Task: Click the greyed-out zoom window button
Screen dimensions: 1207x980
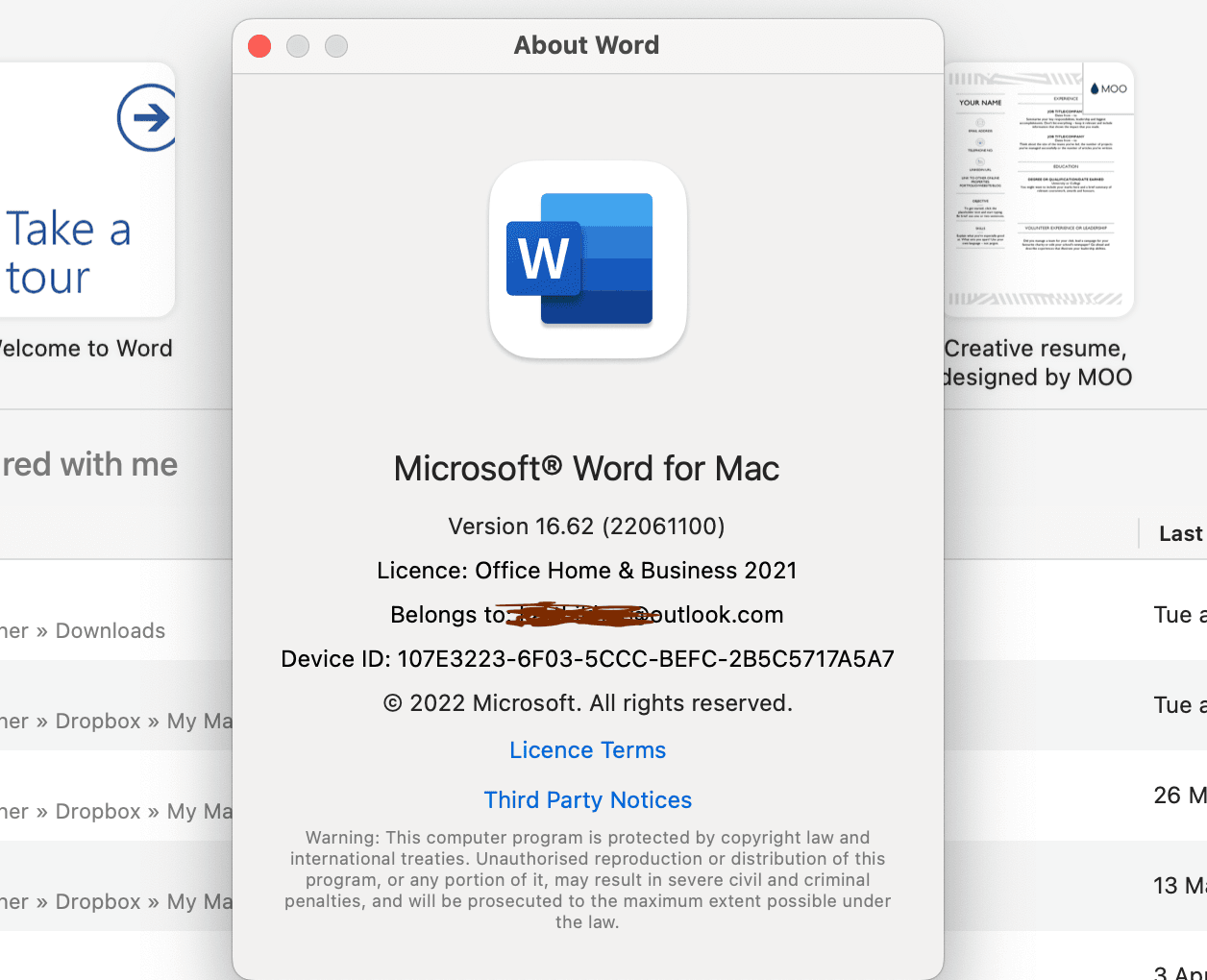Action: pyautogui.click(x=336, y=46)
